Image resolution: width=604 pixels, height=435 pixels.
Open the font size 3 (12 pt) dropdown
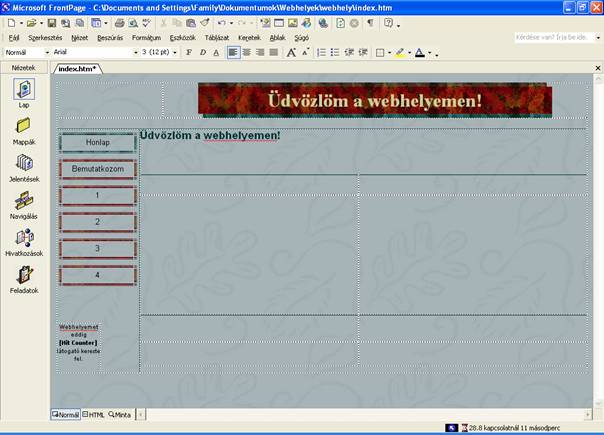pos(177,52)
